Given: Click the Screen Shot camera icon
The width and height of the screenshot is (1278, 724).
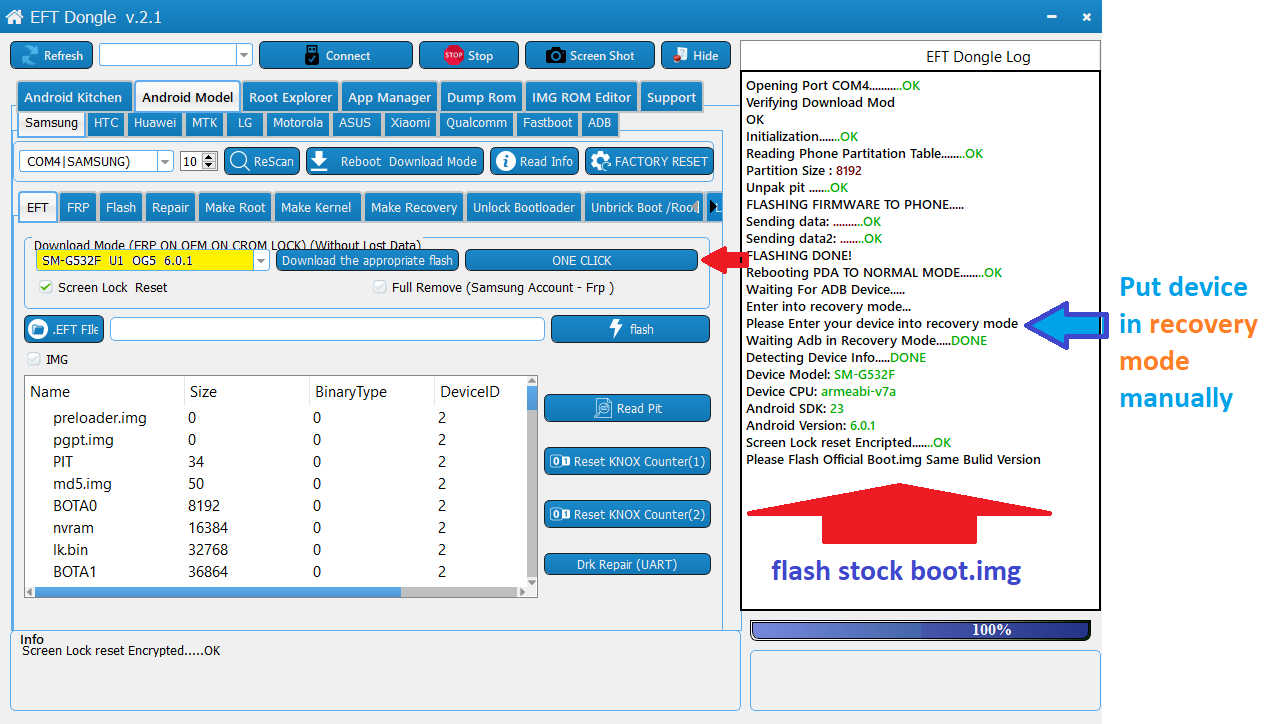Looking at the screenshot, I should 555,55.
